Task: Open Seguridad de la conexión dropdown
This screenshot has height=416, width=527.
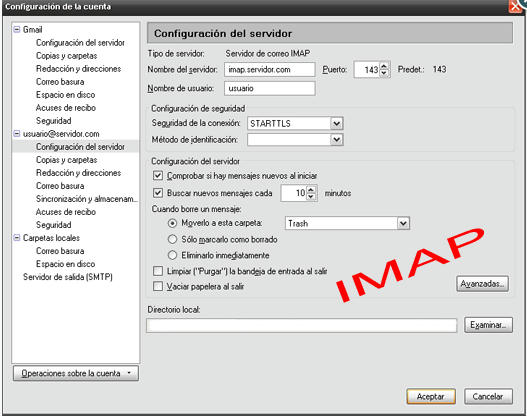Action: pyautogui.click(x=336, y=123)
